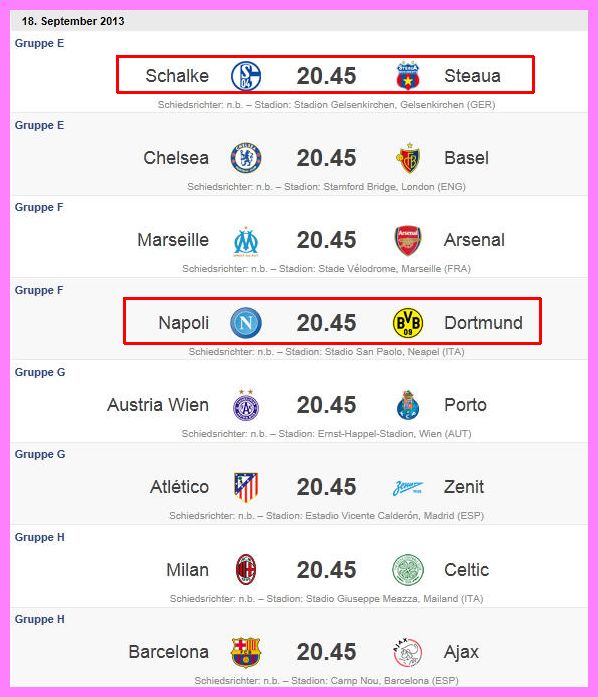Click the Arsenal cannon crest
Viewport: 598px width, 697px height.
(408, 240)
